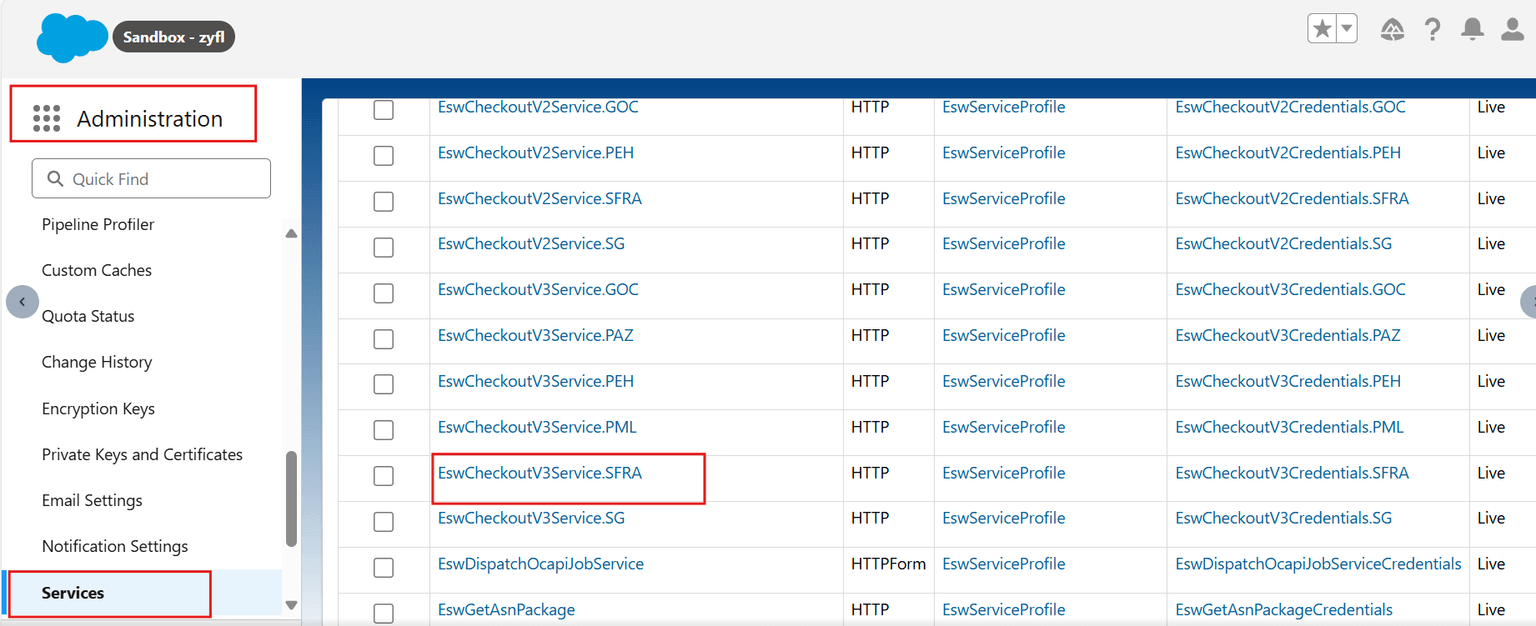Open the app launcher dots icon
1536x626 pixels.
click(x=46, y=118)
